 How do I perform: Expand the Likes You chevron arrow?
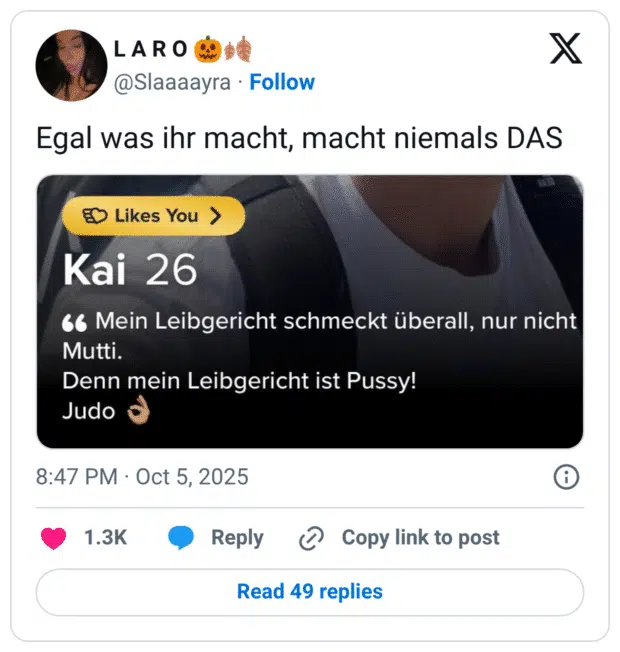tap(215, 216)
